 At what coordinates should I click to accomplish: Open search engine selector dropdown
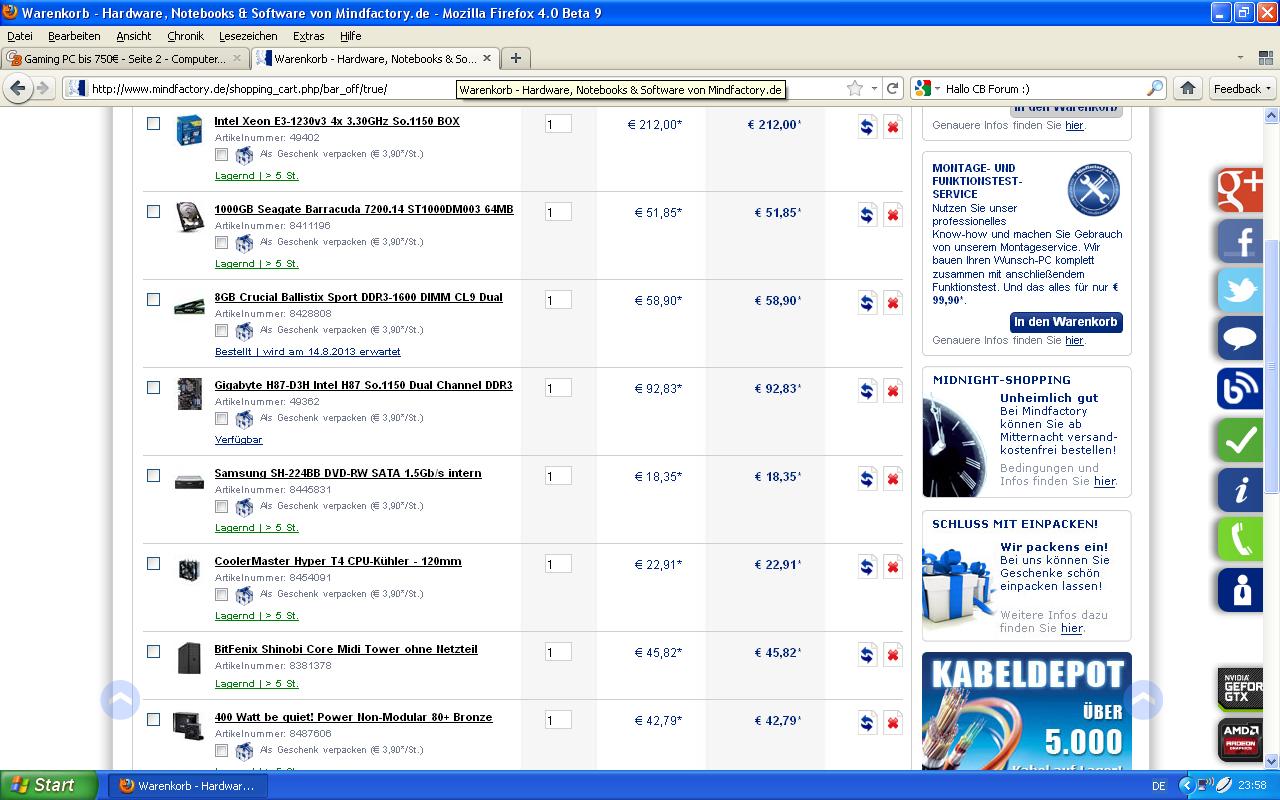point(926,88)
